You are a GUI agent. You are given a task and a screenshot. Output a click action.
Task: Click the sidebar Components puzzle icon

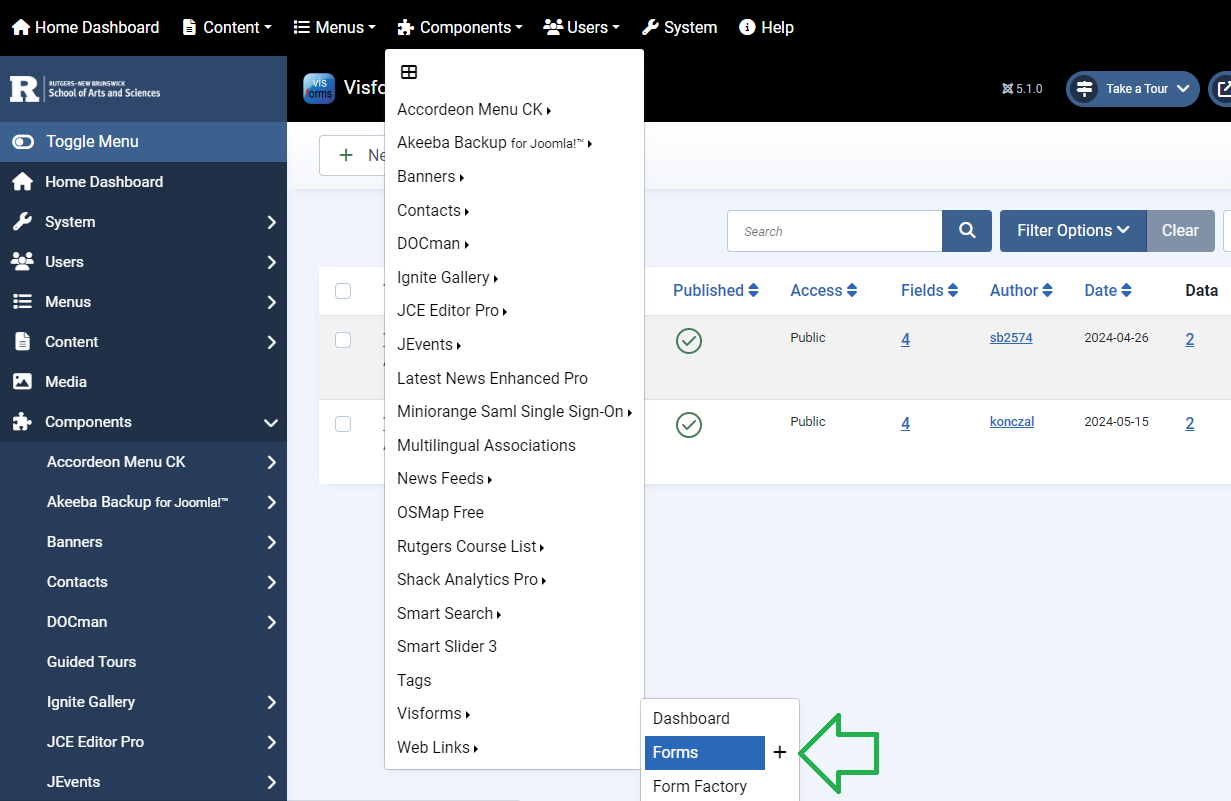click(22, 422)
